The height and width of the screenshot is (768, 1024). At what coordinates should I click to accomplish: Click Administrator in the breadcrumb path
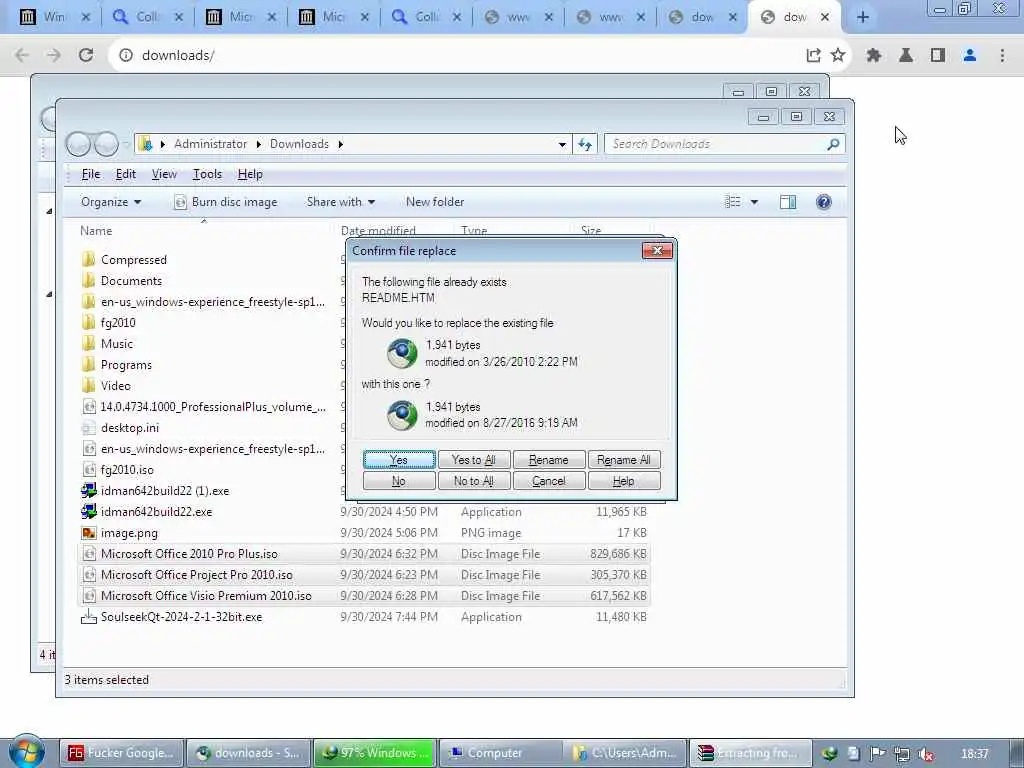(x=210, y=144)
